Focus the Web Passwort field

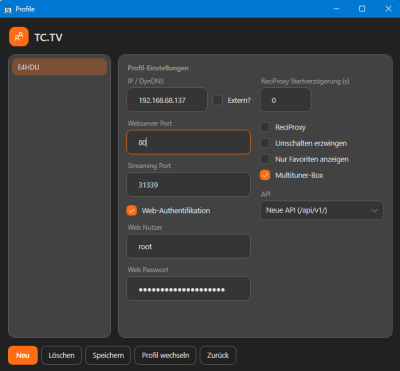pyautogui.click(x=188, y=289)
